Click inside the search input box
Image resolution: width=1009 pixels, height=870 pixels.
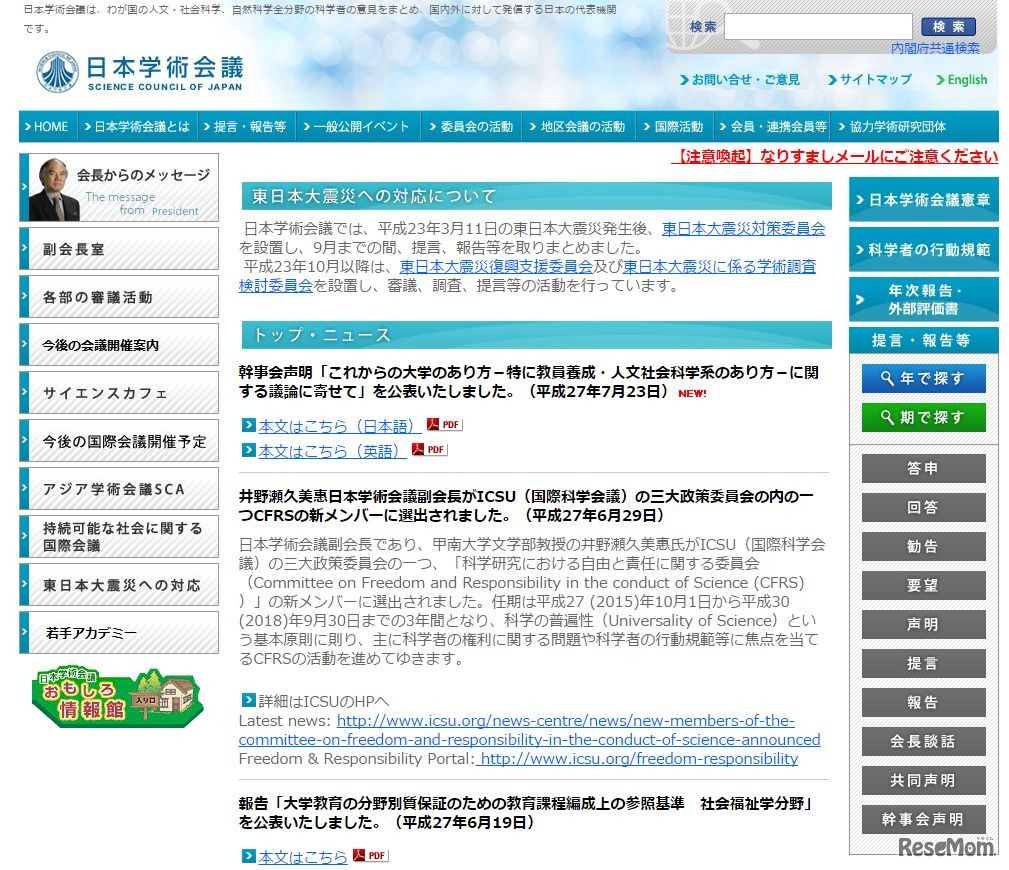pyautogui.click(x=820, y=25)
